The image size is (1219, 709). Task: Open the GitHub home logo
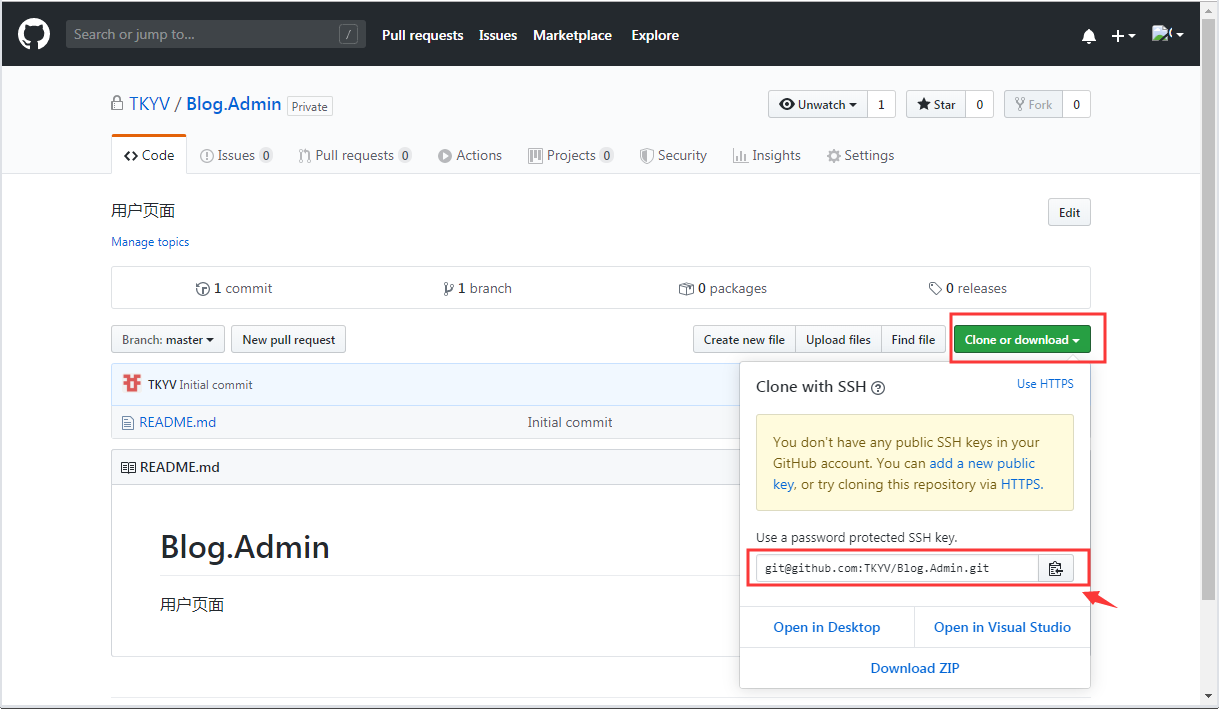tap(34, 35)
